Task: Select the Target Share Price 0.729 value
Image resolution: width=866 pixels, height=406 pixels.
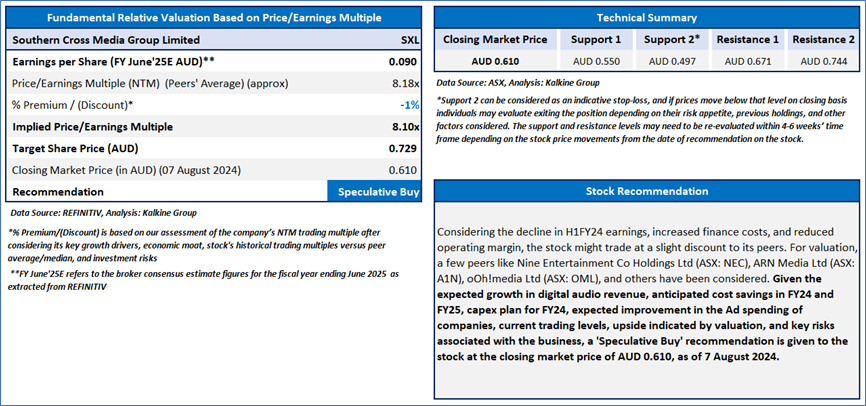Action: 405,149
